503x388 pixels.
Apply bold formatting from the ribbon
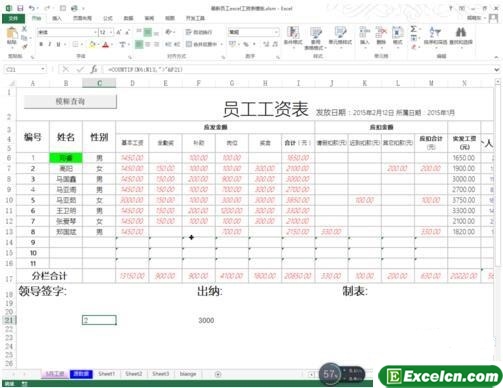pyautogui.click(x=41, y=44)
